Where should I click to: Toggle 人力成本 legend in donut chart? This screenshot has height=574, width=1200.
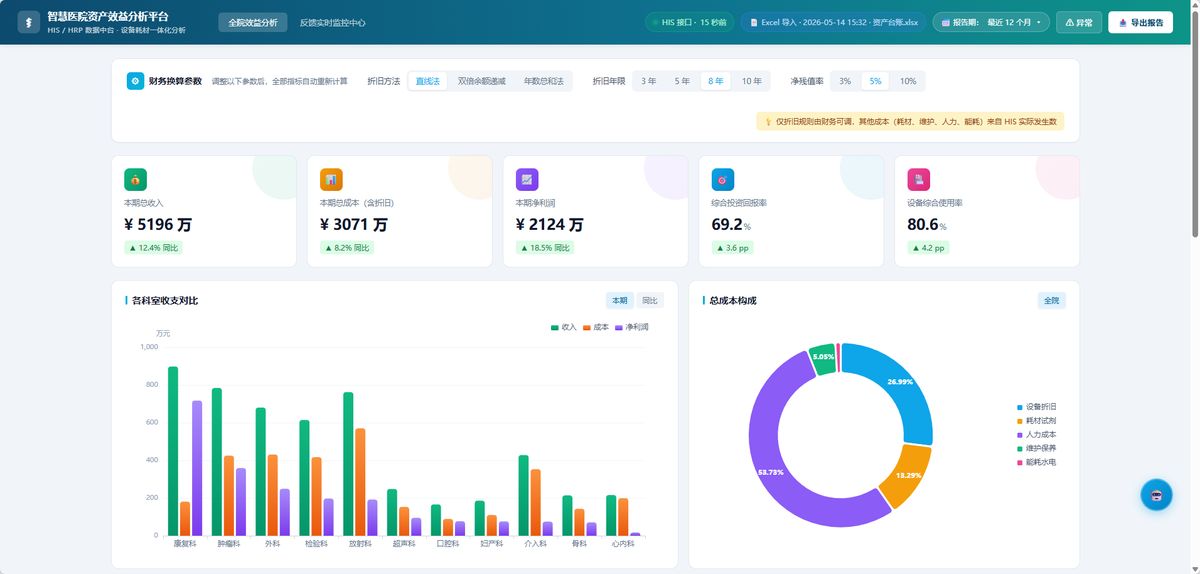(x=1037, y=435)
